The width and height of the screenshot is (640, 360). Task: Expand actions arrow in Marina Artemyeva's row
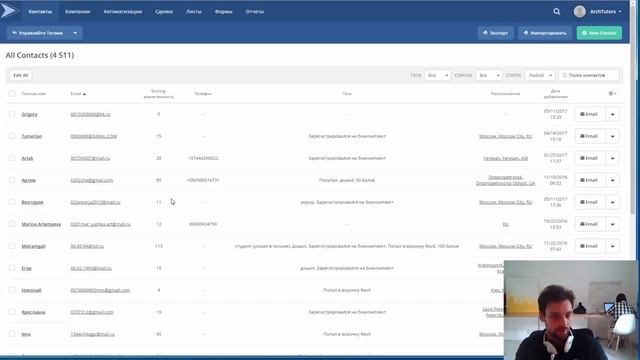(x=612, y=224)
